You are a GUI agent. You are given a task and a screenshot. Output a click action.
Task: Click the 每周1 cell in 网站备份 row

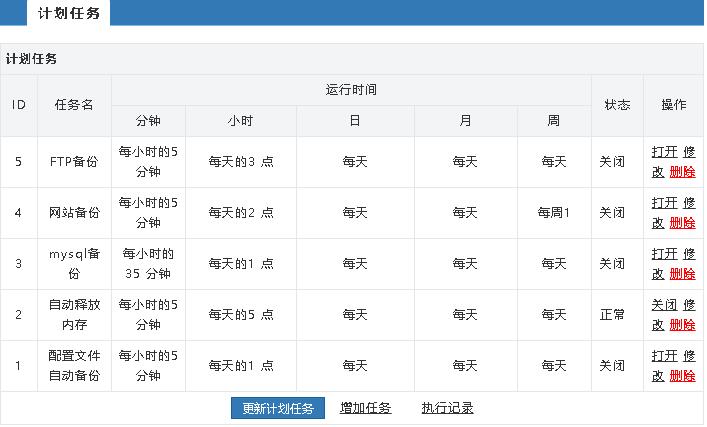point(553,213)
